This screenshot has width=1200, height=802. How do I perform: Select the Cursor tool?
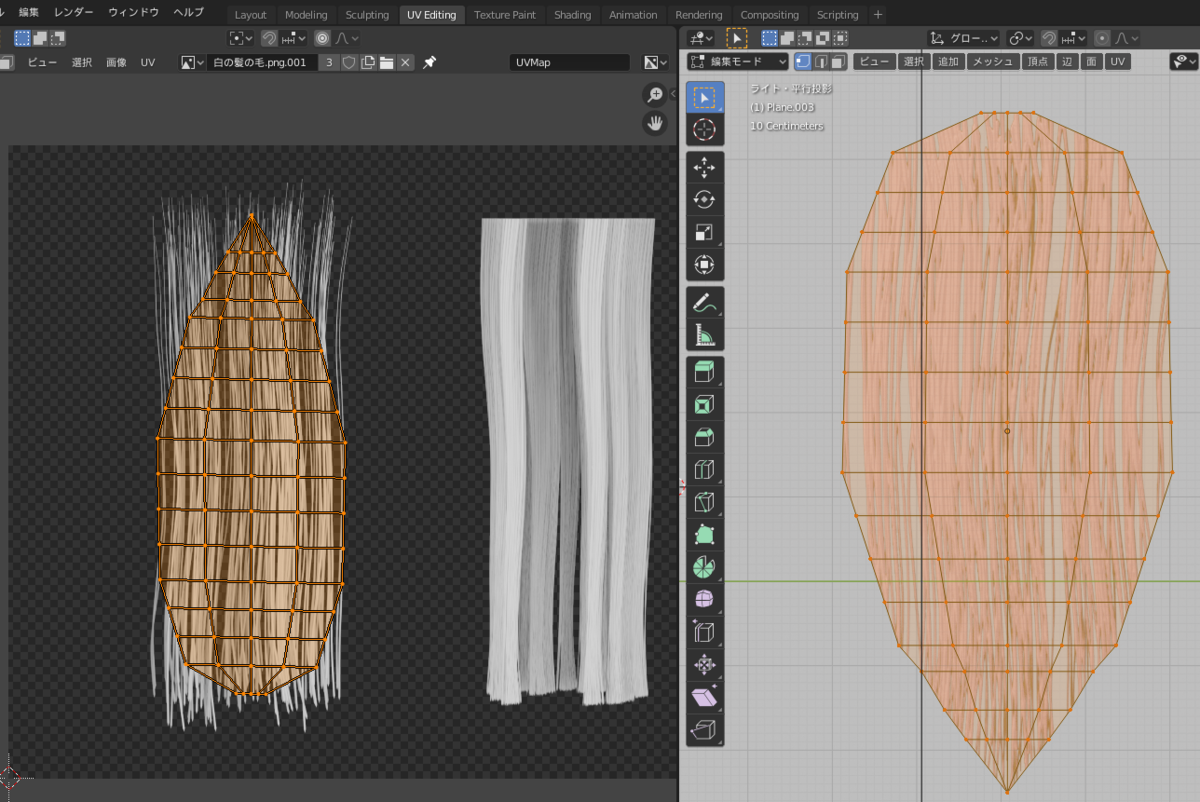705,130
